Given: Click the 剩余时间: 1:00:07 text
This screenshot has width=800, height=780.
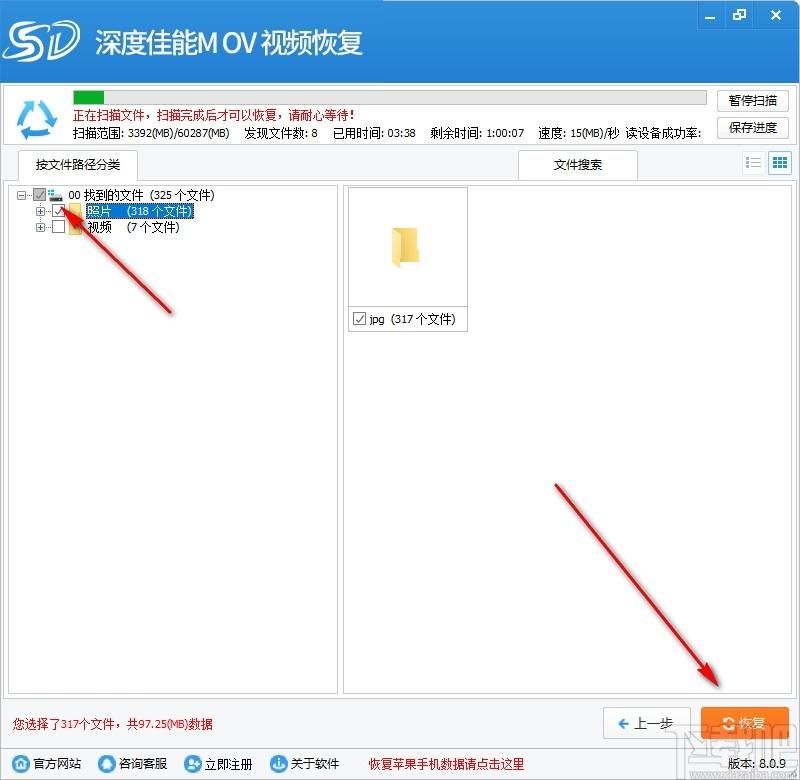Looking at the screenshot, I should pos(477,133).
